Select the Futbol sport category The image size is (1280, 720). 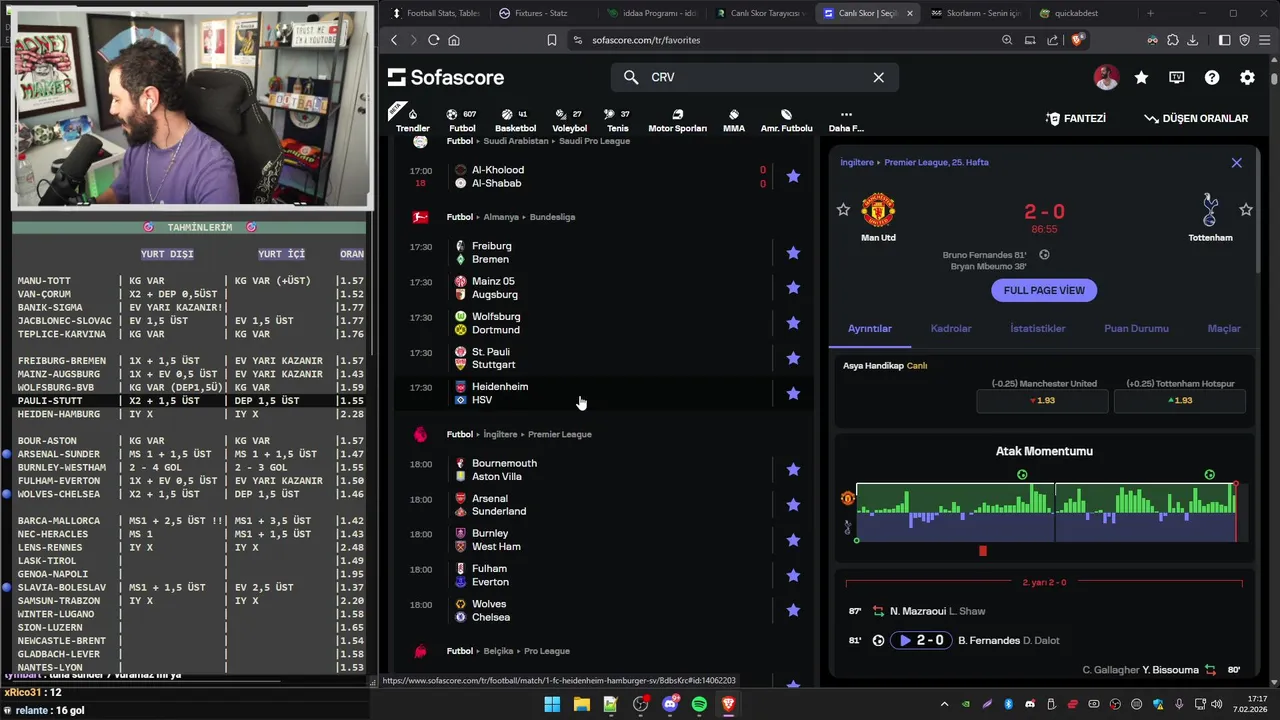[x=462, y=120]
